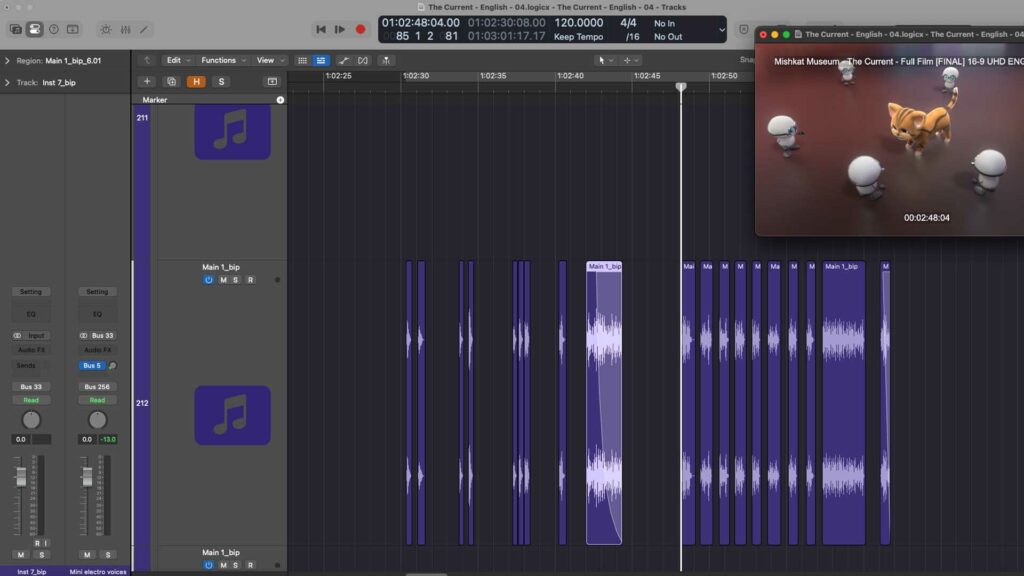
Task: Toggle the orange H hide-tracks button
Action: point(196,82)
